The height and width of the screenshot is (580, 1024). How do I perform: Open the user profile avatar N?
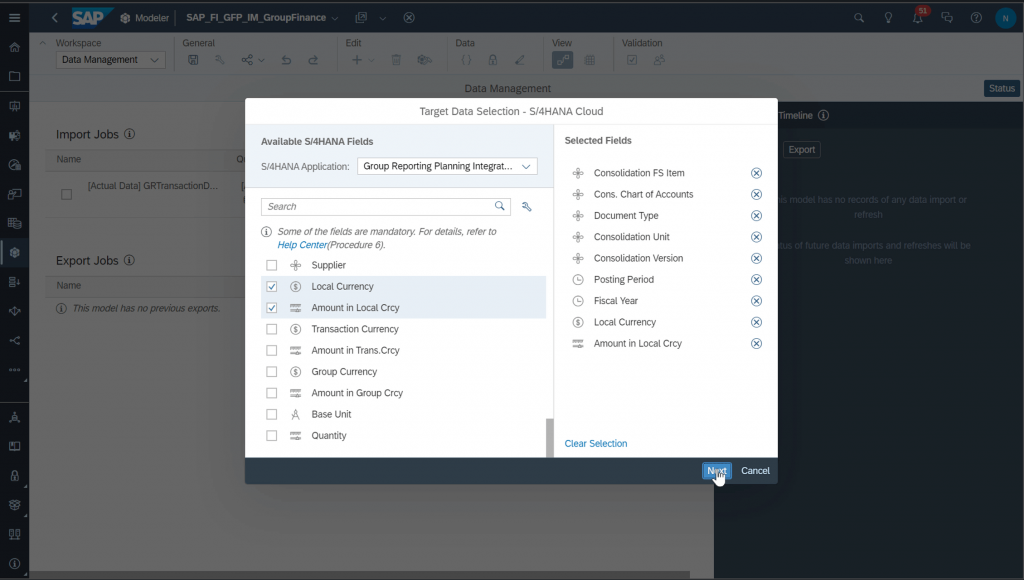point(1005,18)
